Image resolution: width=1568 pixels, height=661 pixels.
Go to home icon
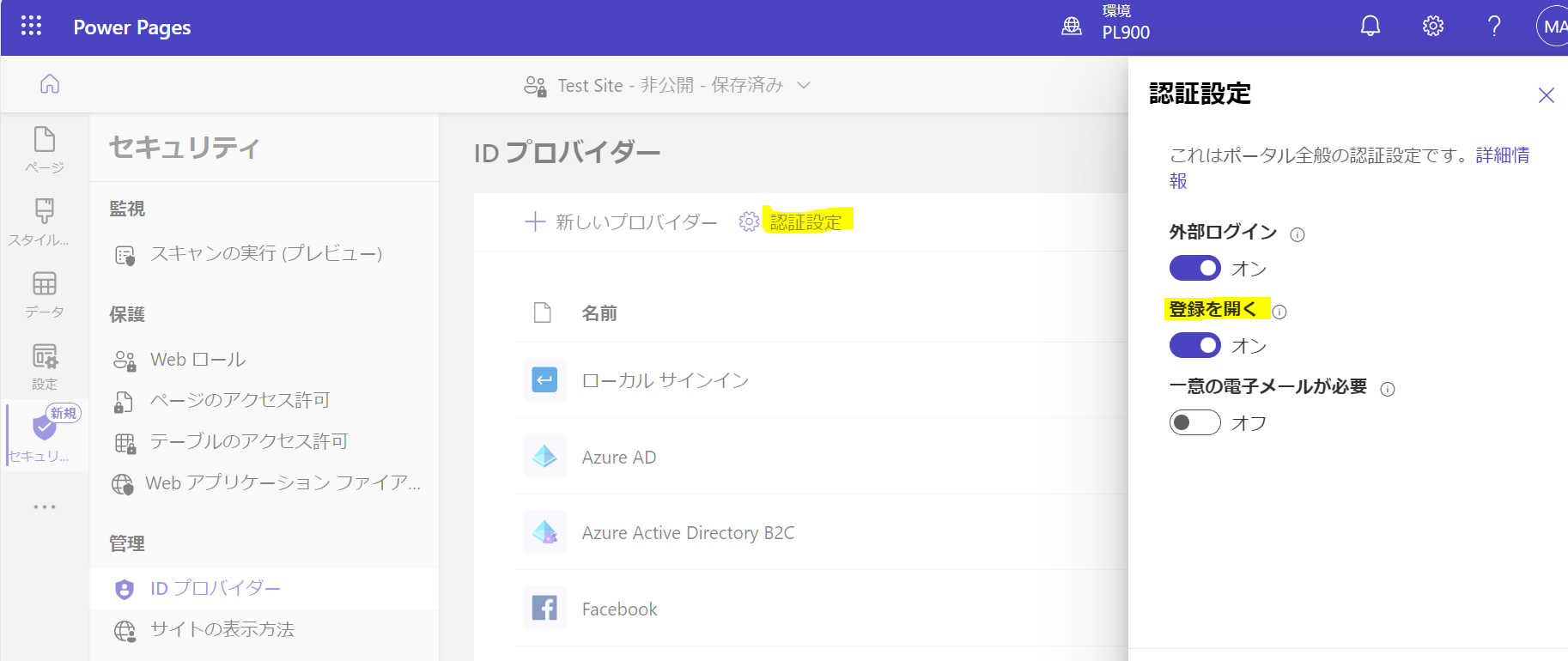click(x=50, y=84)
